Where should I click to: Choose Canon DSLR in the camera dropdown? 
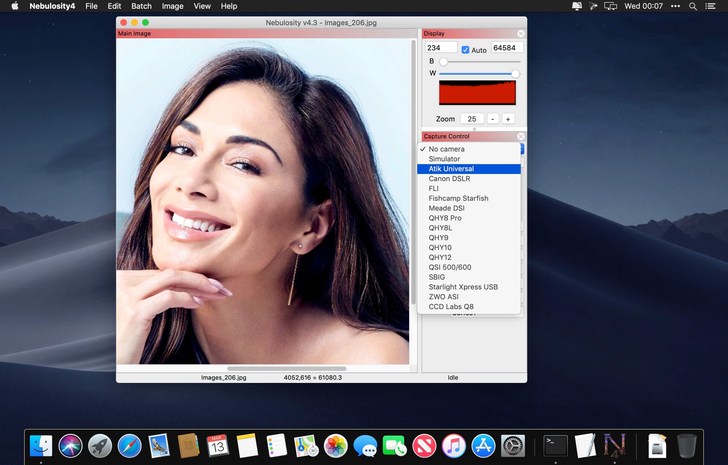[451, 178]
